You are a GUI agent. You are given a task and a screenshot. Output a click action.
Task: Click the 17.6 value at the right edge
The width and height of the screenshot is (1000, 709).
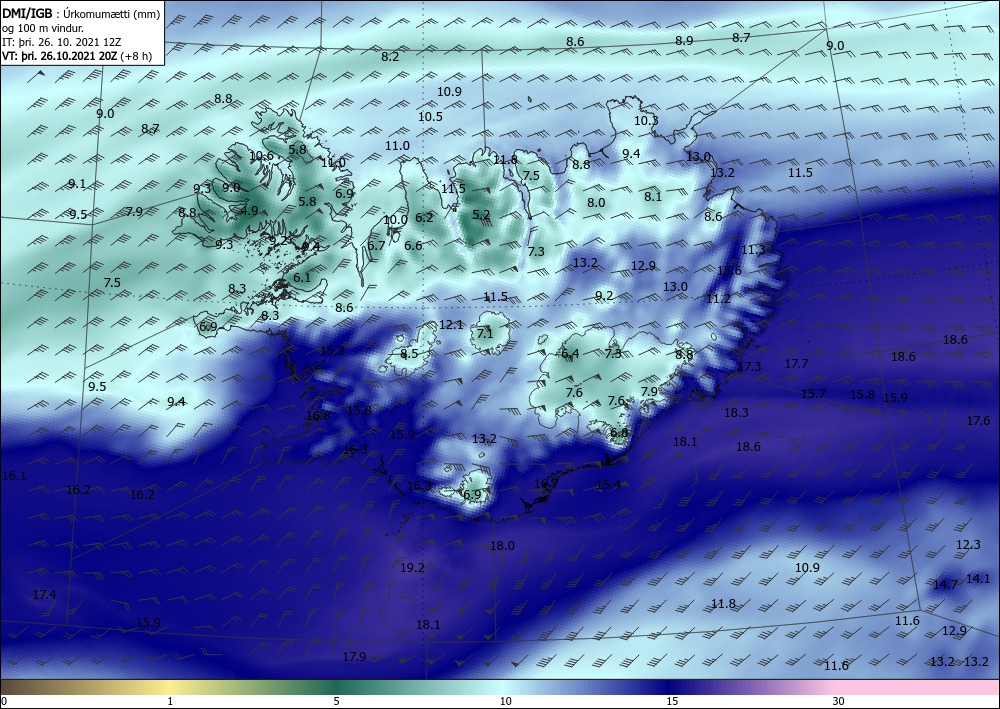point(978,420)
